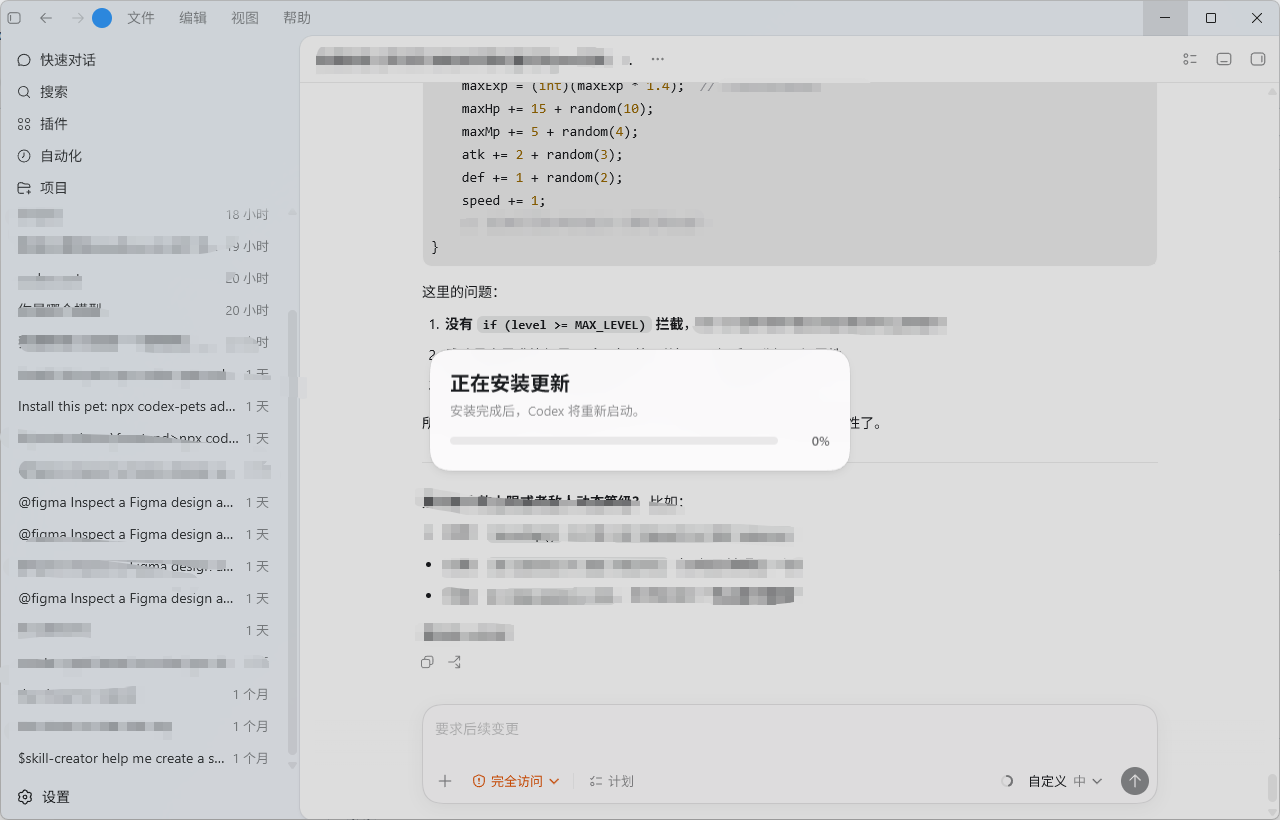Send the message with the up-arrow button
This screenshot has height=820, width=1280.
[x=1135, y=781]
